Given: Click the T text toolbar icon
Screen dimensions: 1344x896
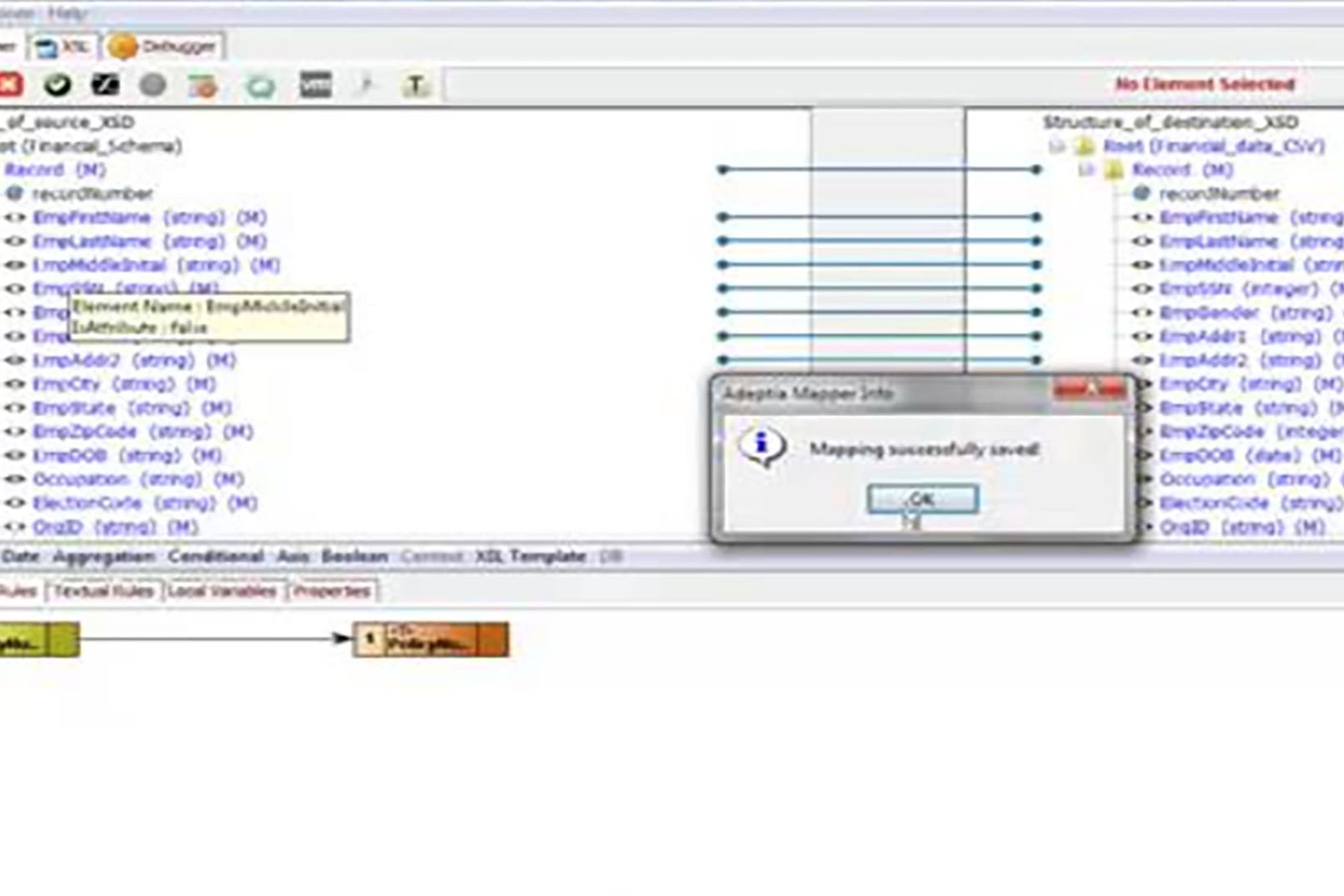Looking at the screenshot, I should click(416, 85).
